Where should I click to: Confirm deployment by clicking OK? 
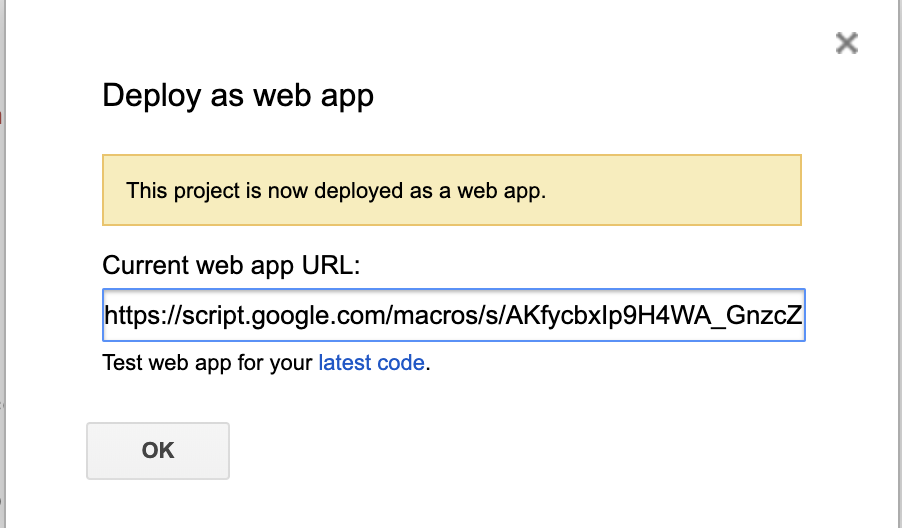[x=158, y=450]
